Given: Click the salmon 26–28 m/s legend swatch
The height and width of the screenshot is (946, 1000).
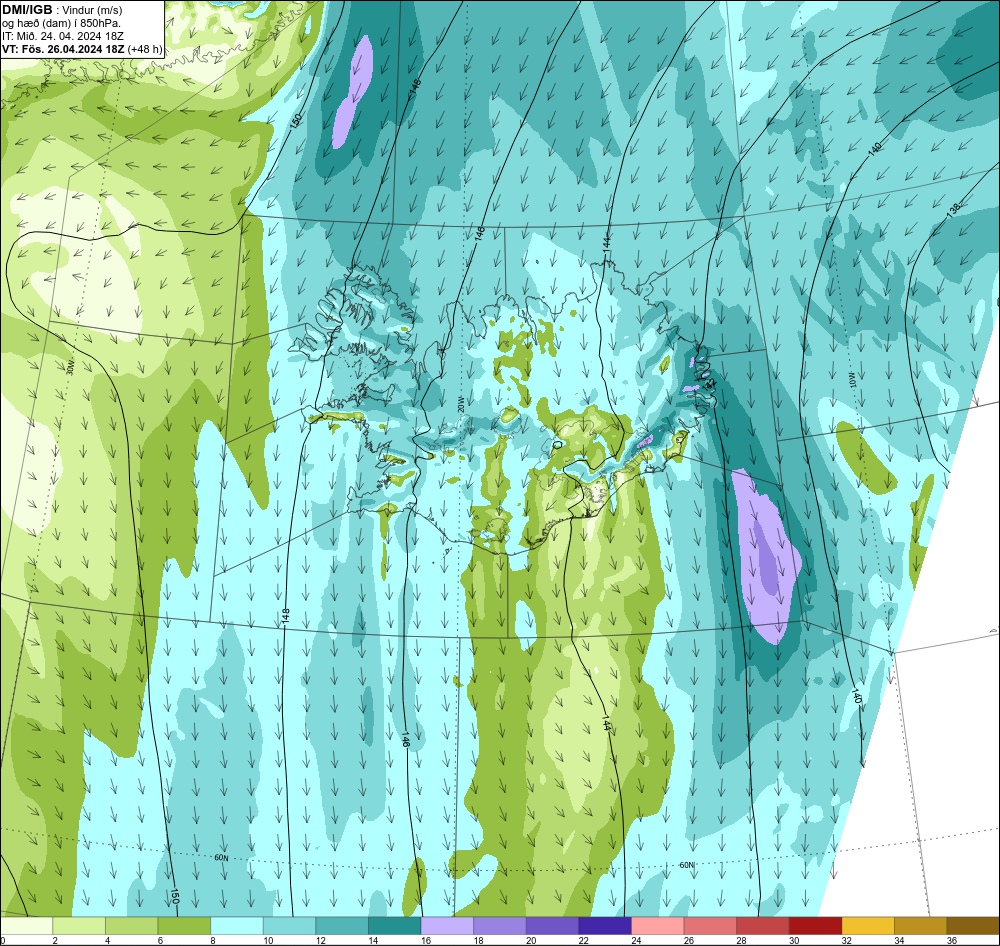Looking at the screenshot, I should [710, 926].
